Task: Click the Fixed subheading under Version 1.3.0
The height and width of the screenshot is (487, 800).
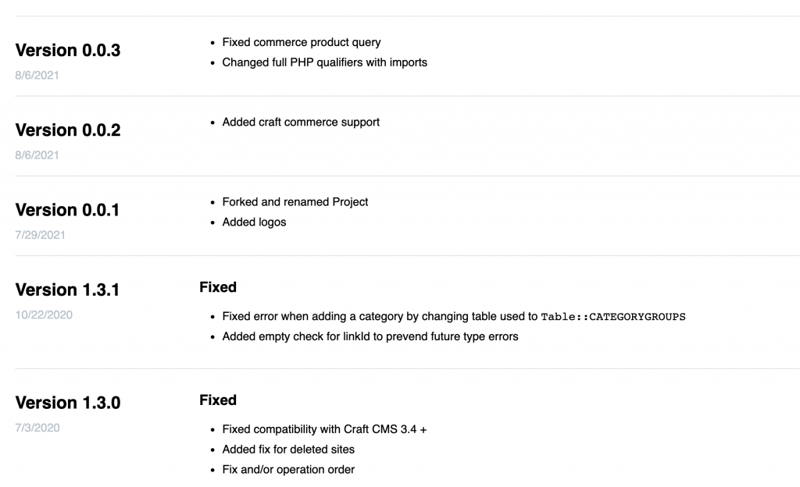Action: [x=218, y=400]
